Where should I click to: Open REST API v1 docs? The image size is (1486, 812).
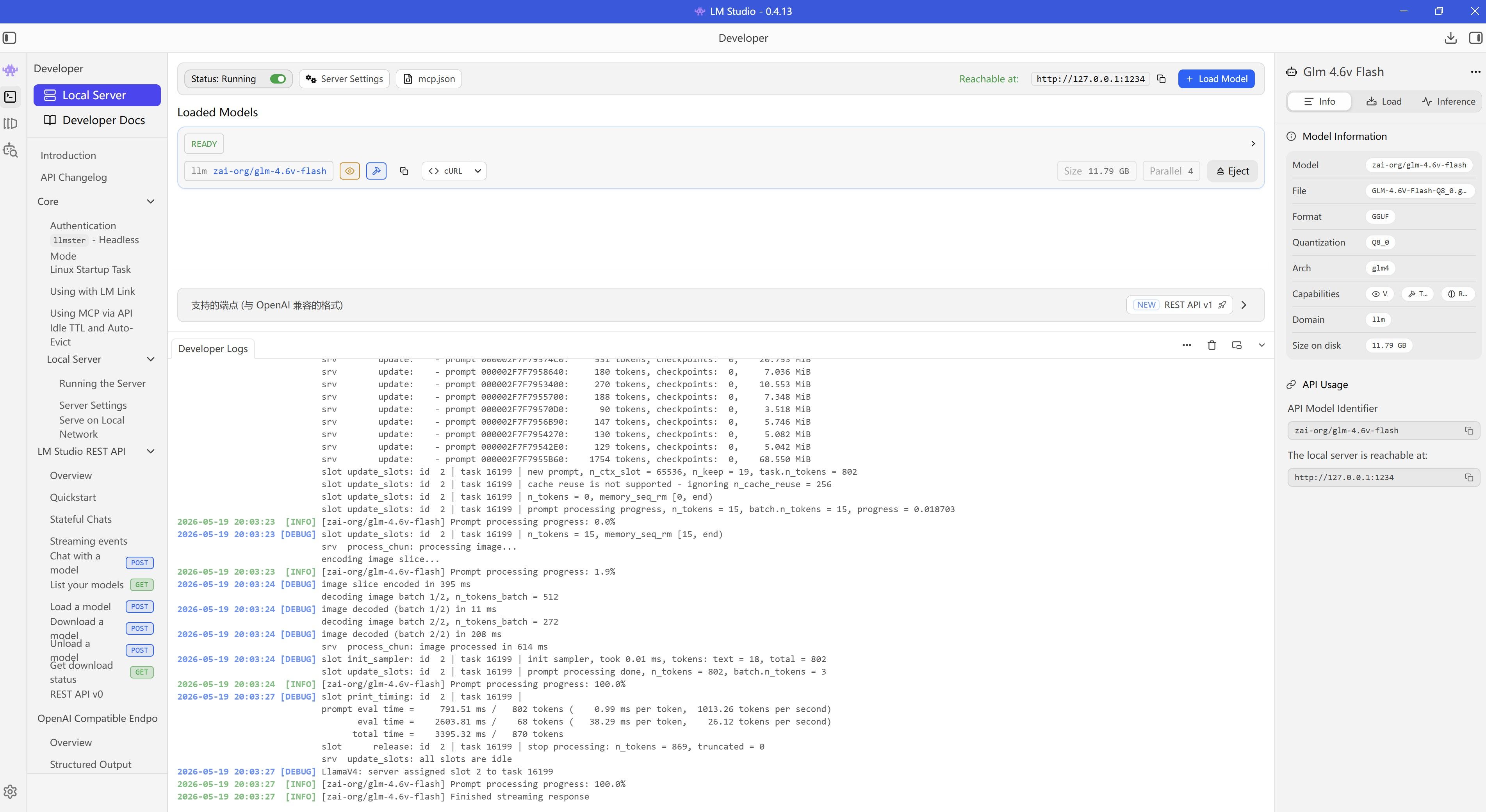pos(1179,305)
